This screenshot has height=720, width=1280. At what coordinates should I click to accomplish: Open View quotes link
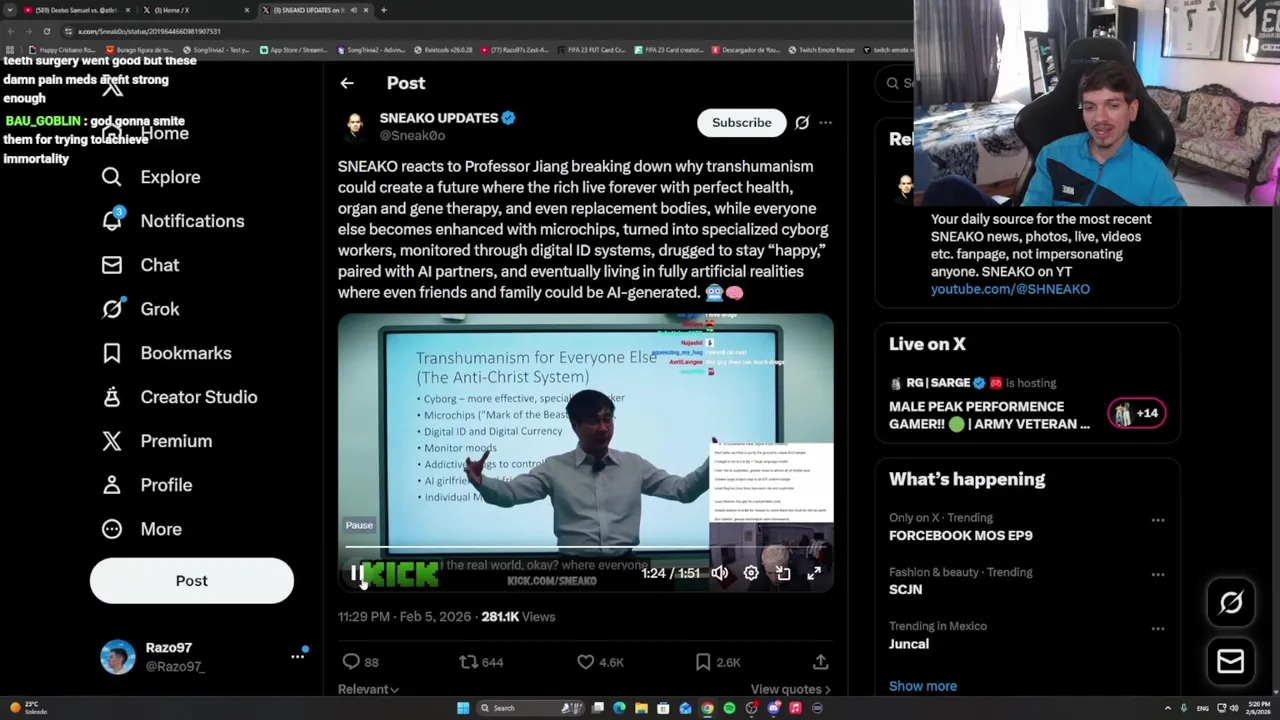click(790, 689)
